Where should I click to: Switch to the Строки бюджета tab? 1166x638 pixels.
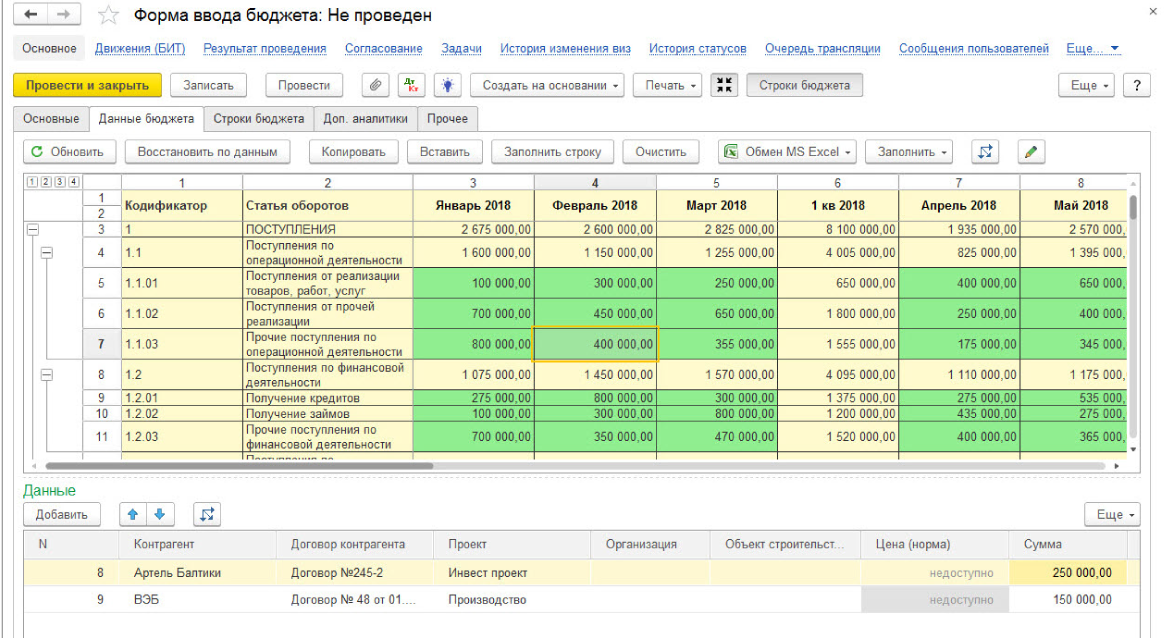pos(259,119)
